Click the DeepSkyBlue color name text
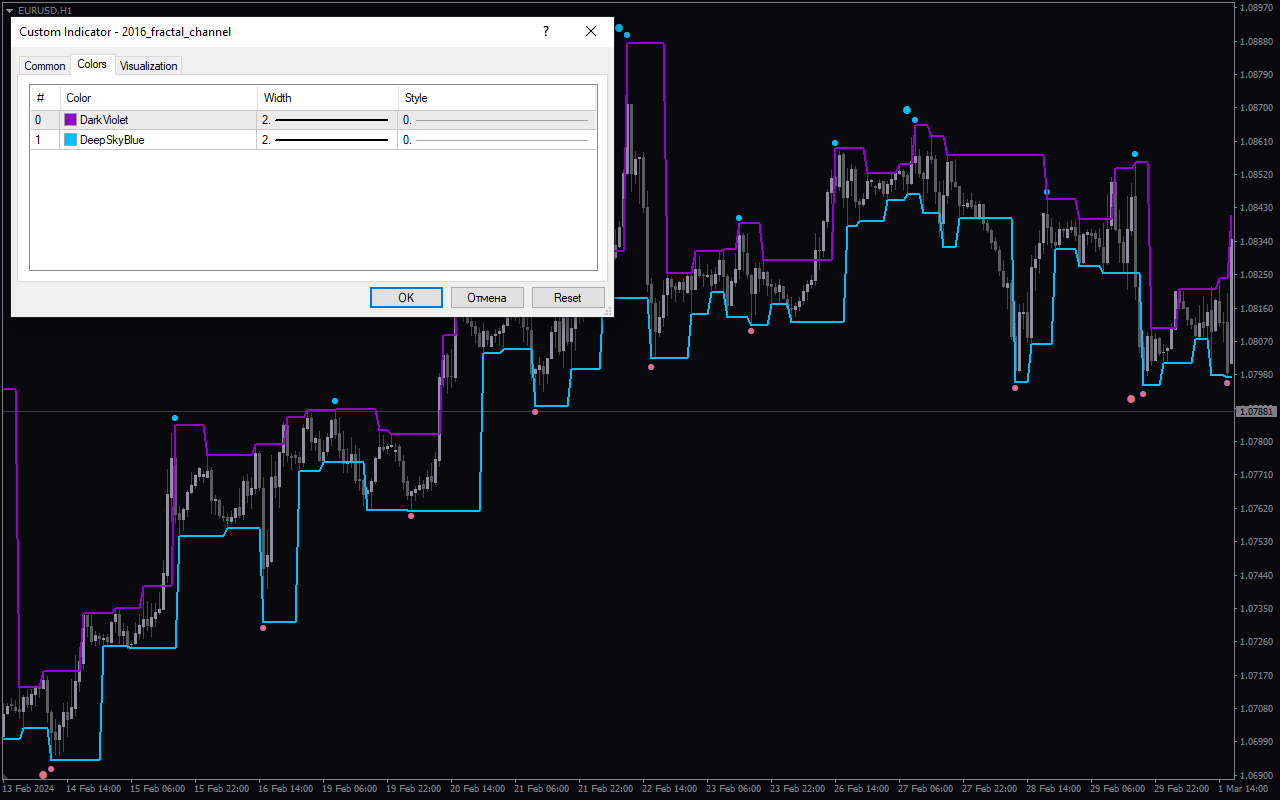The width and height of the screenshot is (1280, 800). pos(112,140)
